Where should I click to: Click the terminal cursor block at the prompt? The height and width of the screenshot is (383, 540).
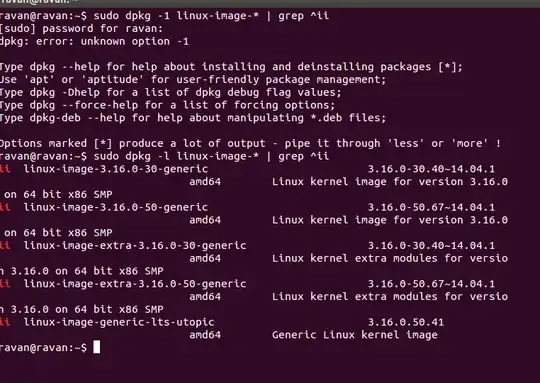pyautogui.click(x=97, y=347)
